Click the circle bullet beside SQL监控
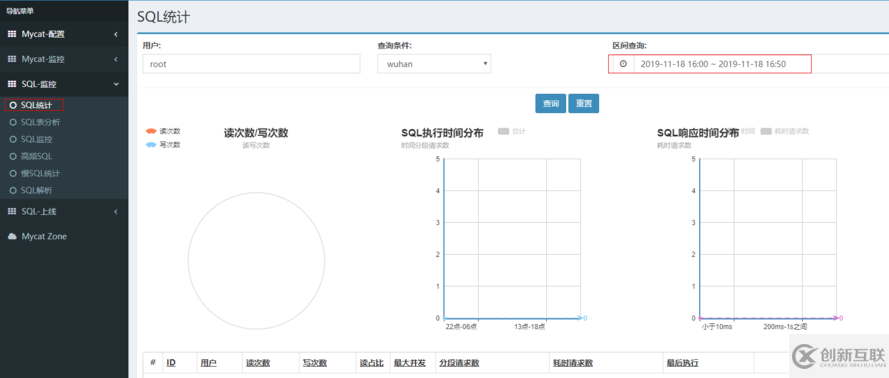Viewport: 889px width, 378px height. click(13, 139)
